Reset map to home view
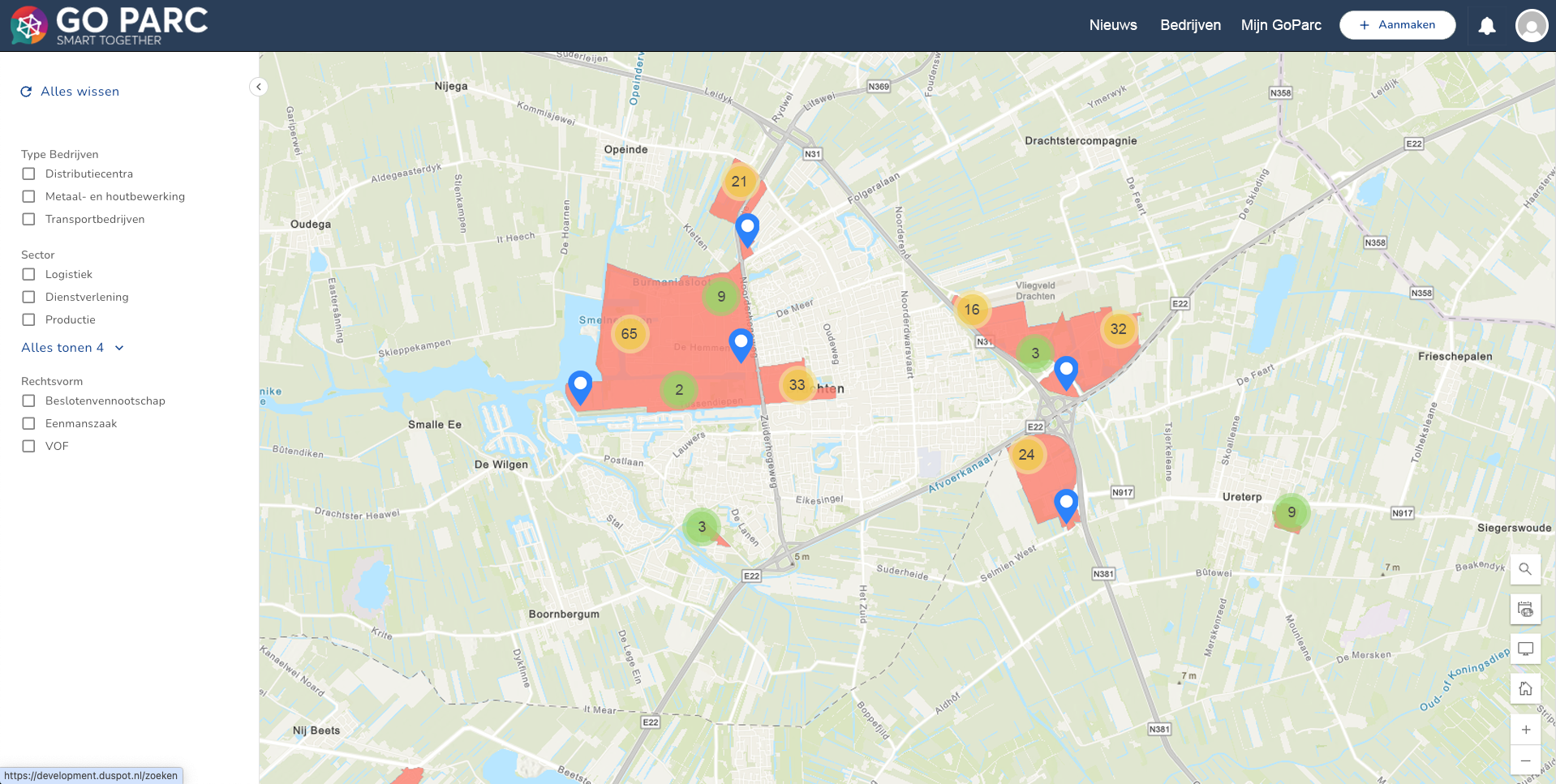The image size is (1556, 784). pos(1525,689)
